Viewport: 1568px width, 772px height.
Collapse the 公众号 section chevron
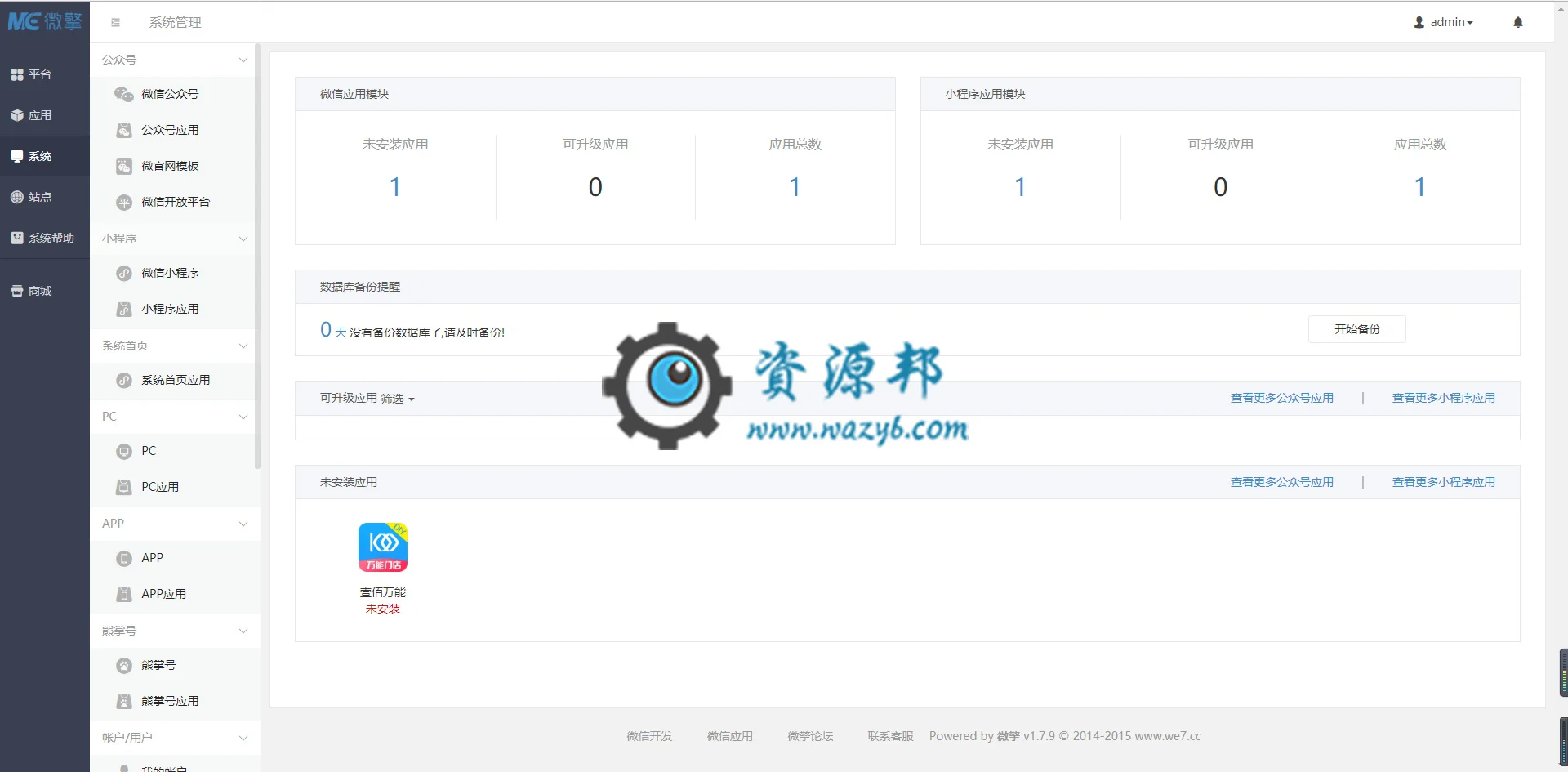[243, 60]
